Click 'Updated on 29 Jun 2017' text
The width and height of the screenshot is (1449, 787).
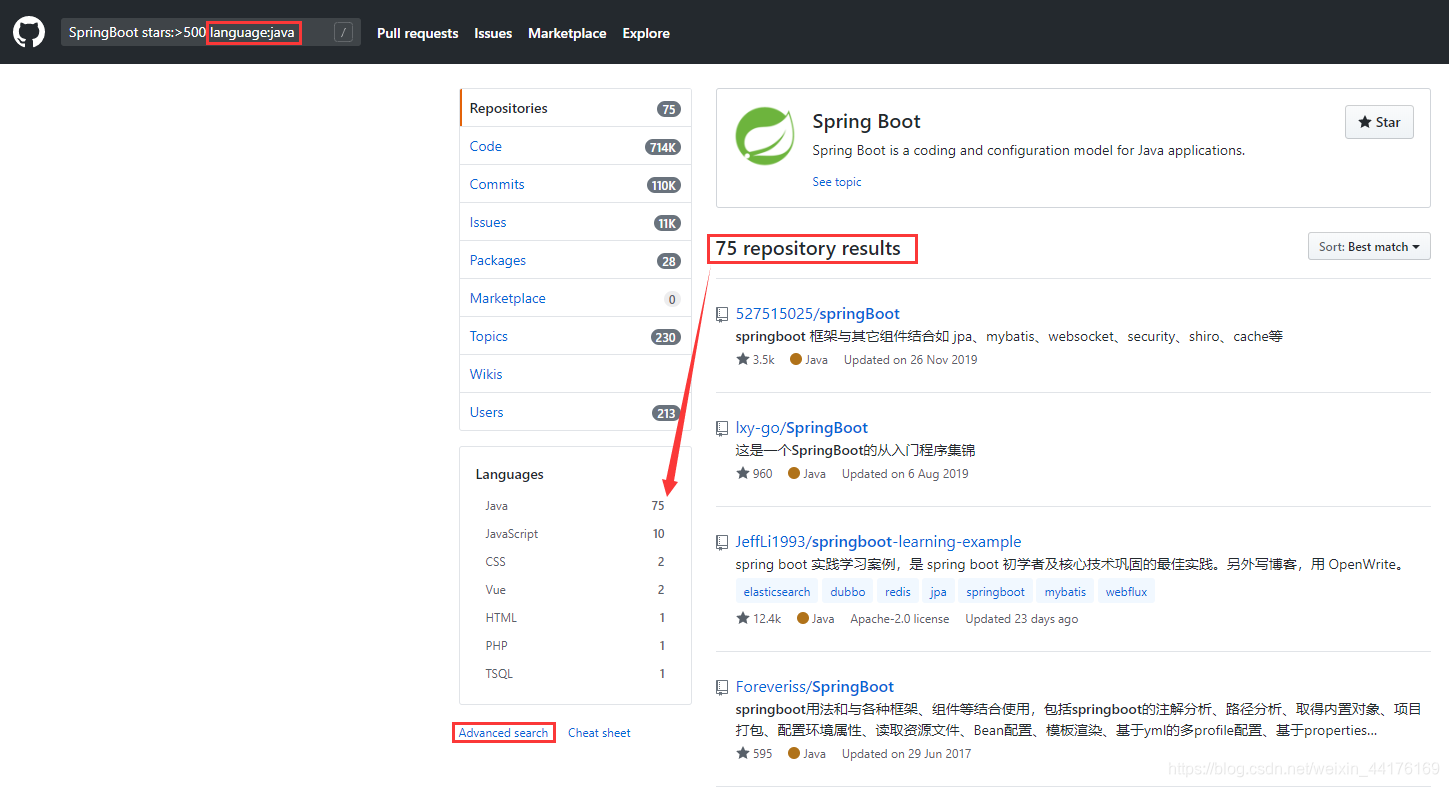coord(908,754)
